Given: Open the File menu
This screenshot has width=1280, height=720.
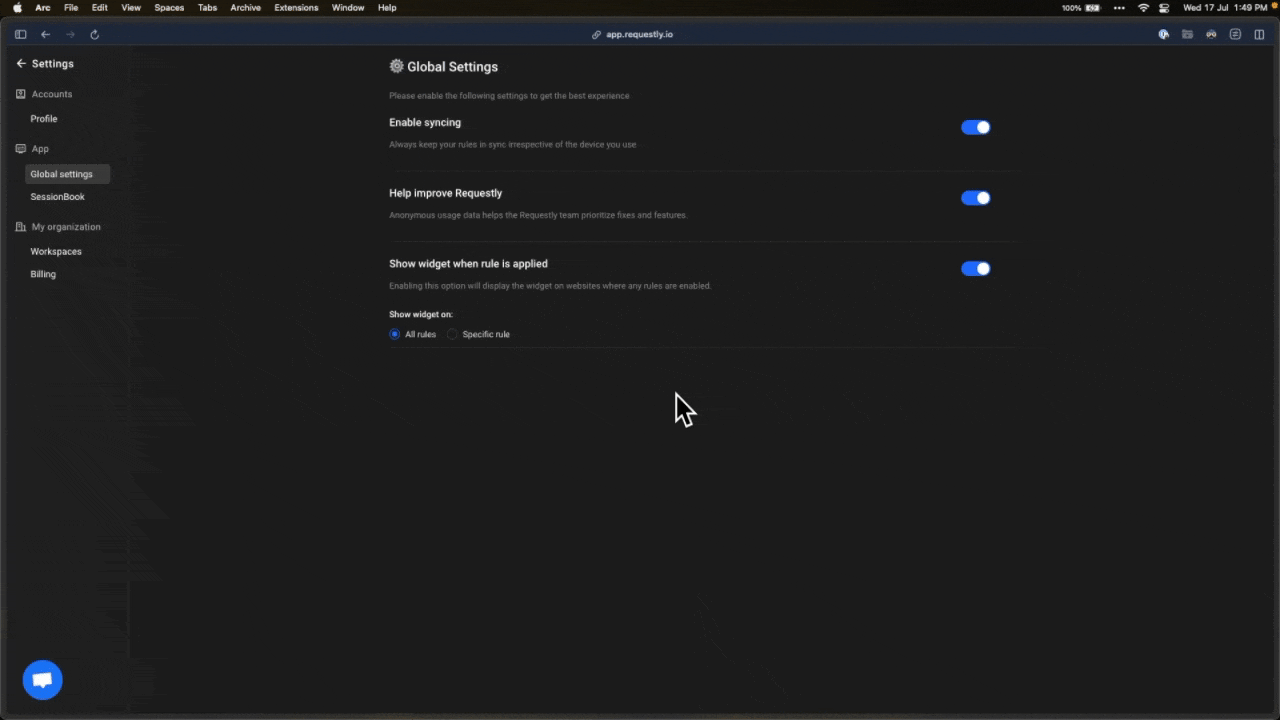Looking at the screenshot, I should click(x=71, y=7).
